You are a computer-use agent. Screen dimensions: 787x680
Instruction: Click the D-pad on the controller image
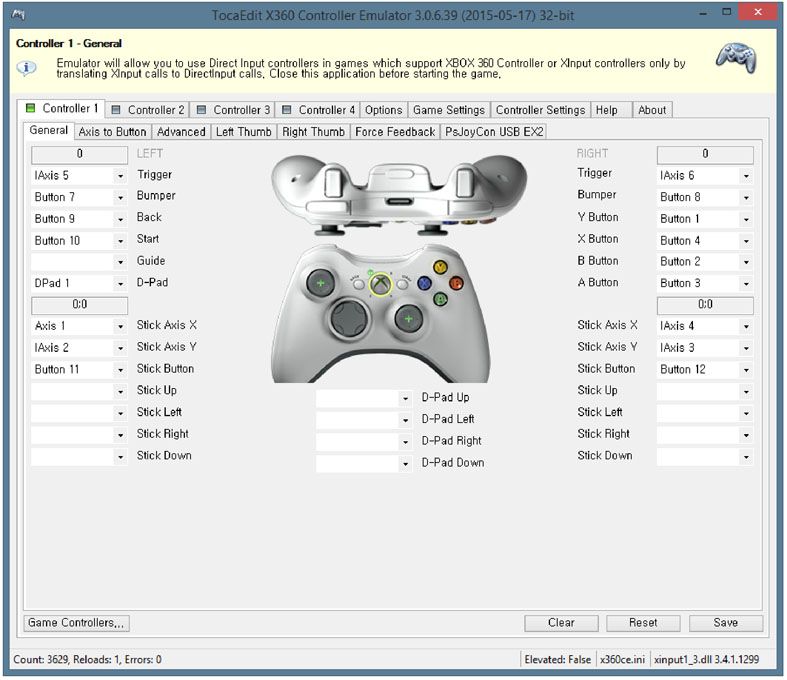point(349,318)
